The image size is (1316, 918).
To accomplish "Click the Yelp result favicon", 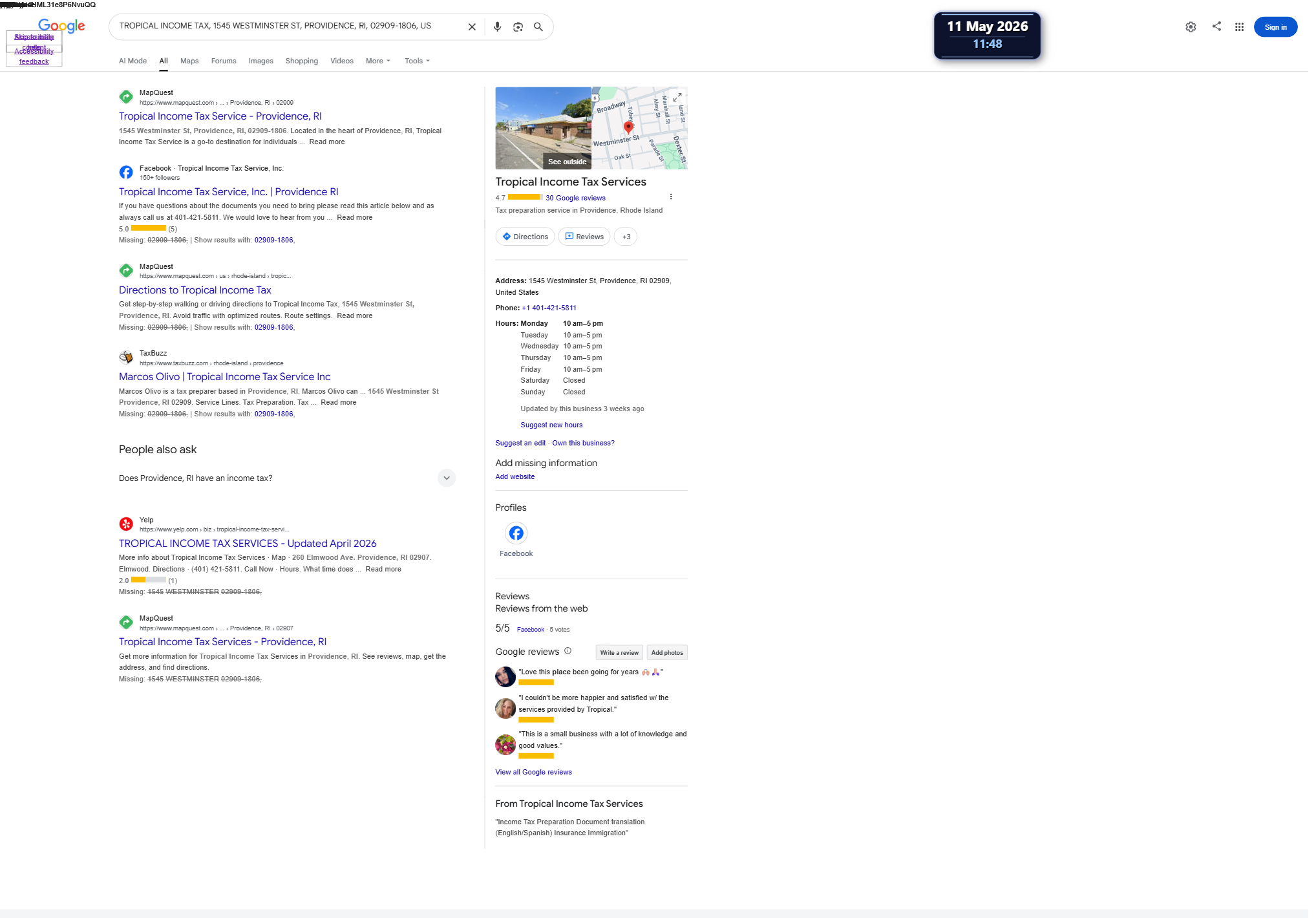I will click(126, 524).
